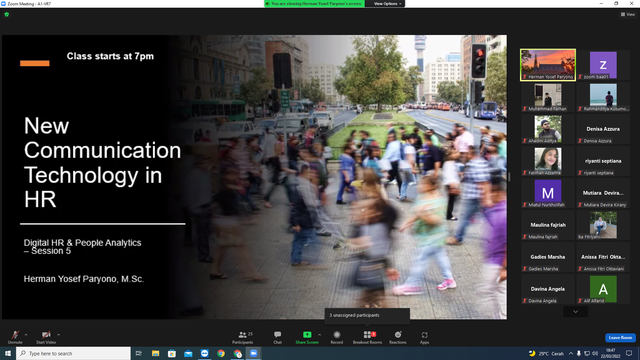Open video options arrow beside Start Video

click(x=59, y=335)
